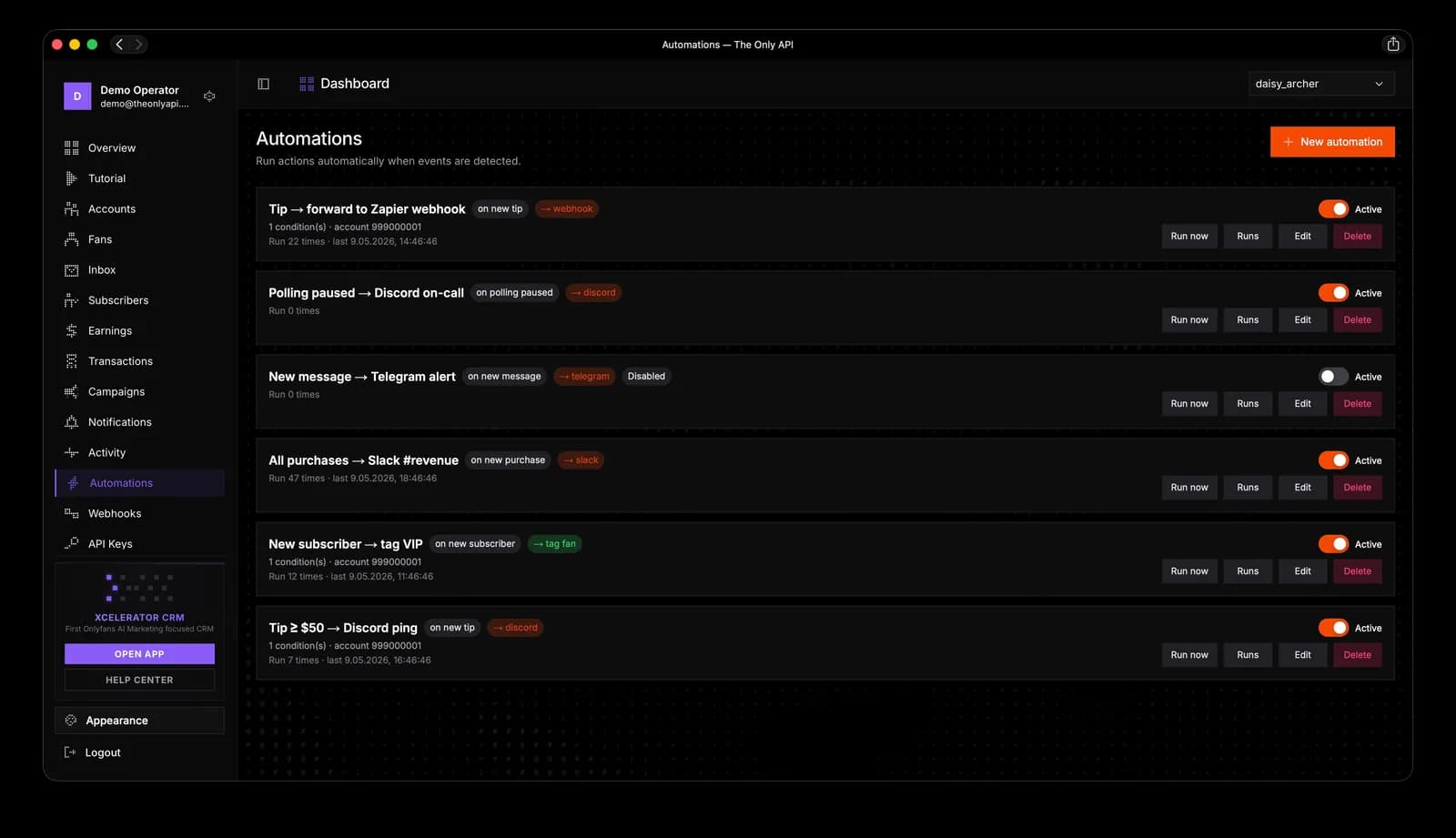Select Earnings in the sidebar
The width and height of the screenshot is (1456, 838).
[140, 331]
